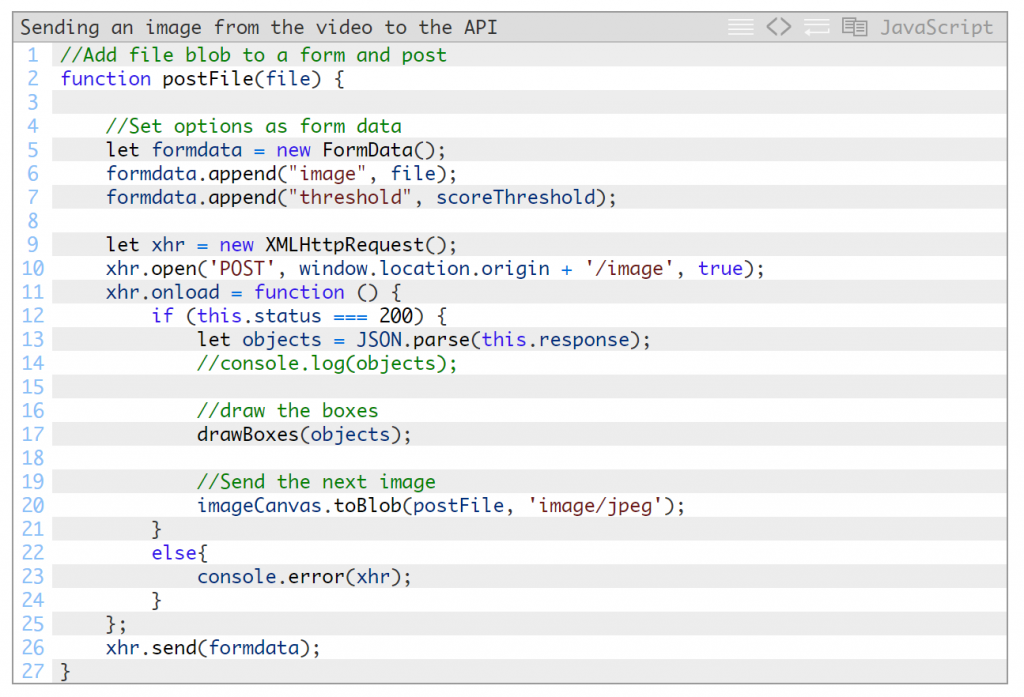Click the "threshold" string on line 7
Viewport: 1024px width, 697px height.
350,197
